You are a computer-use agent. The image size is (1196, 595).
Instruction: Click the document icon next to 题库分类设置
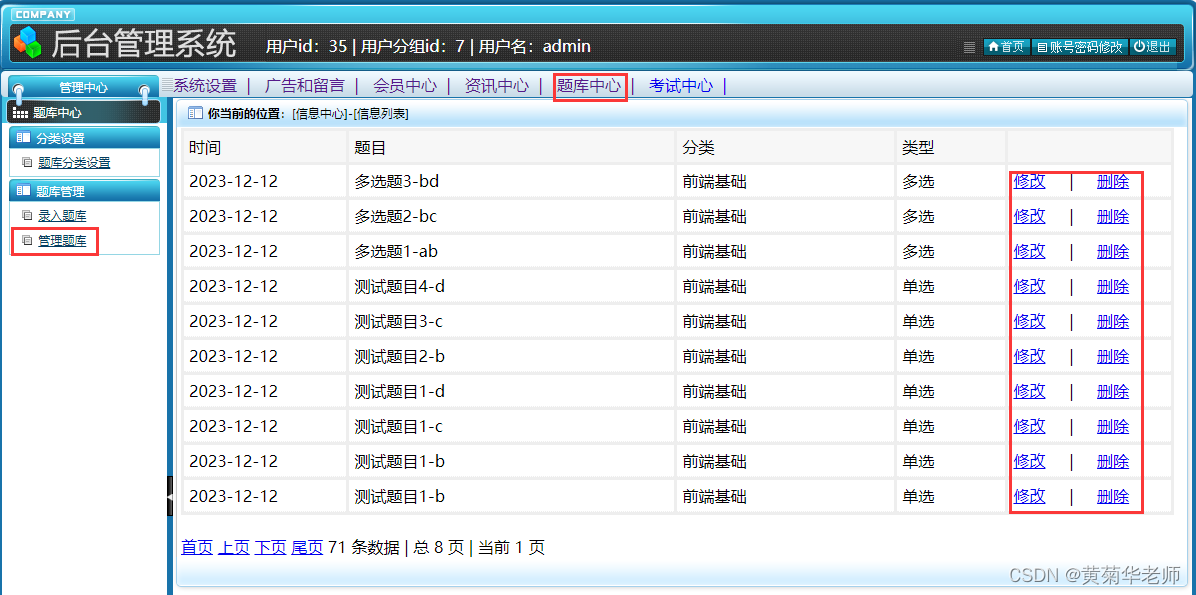pyautogui.click(x=27, y=161)
